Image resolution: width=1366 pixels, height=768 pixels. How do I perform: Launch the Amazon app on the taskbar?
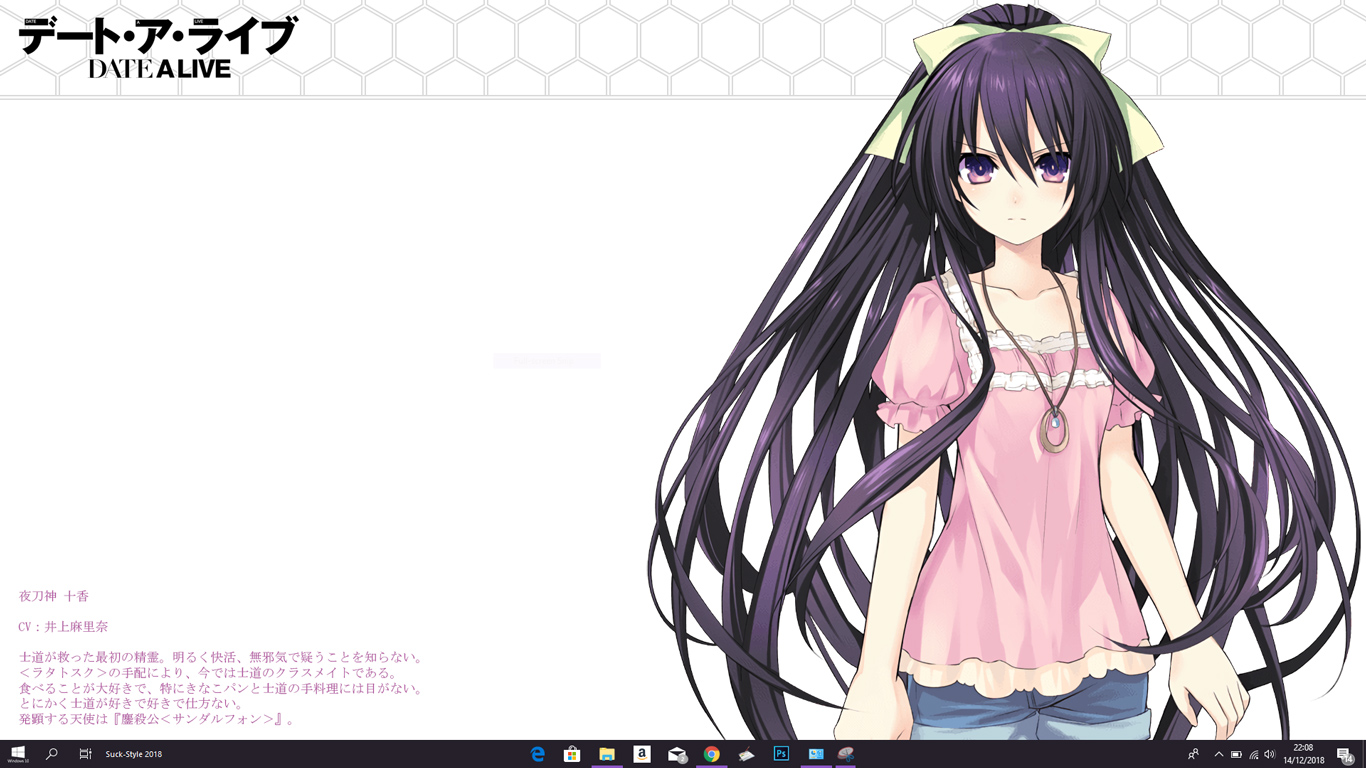642,754
